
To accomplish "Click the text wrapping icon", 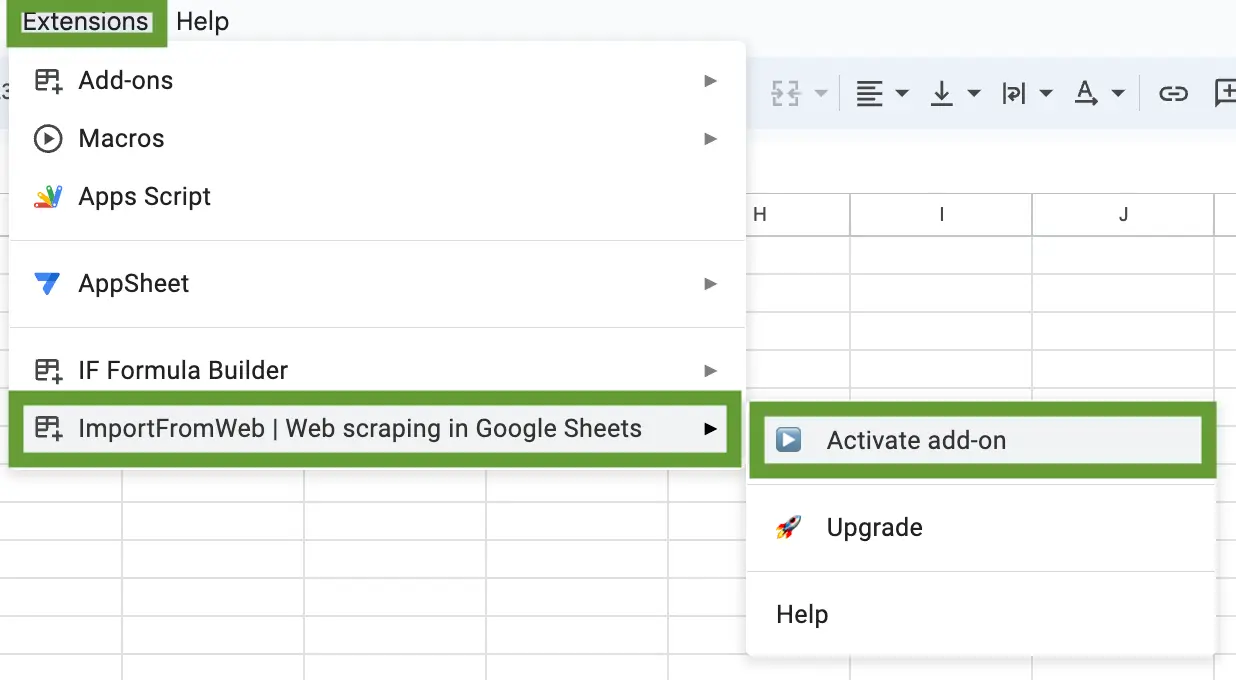I will pos(1013,94).
